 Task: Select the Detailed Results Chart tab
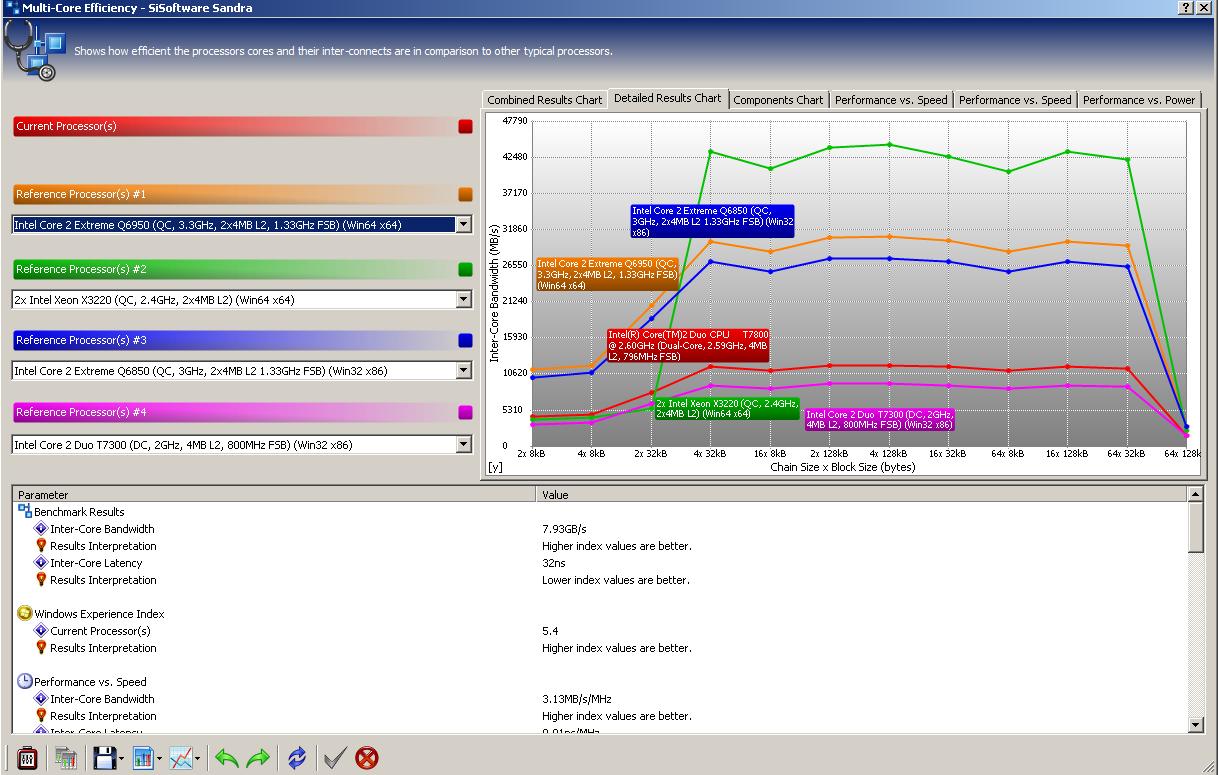[668, 98]
